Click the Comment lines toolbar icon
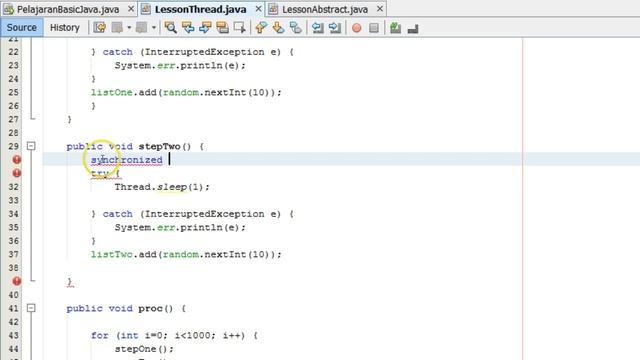This screenshot has height=360, width=640. (395, 28)
